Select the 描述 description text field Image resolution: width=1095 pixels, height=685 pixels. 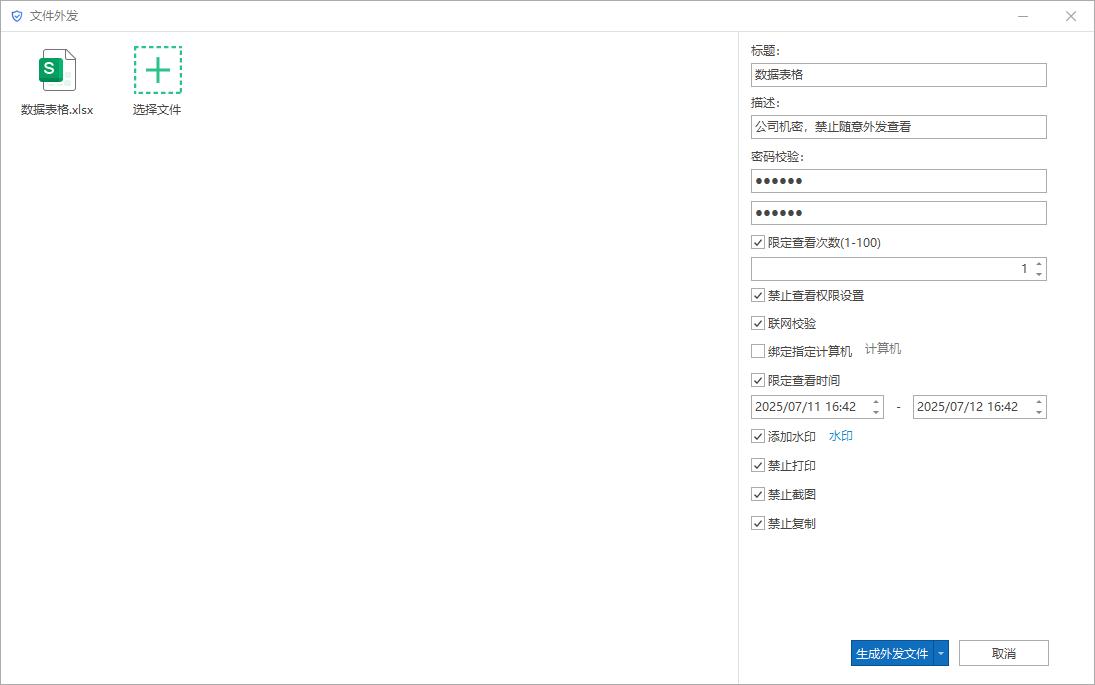point(897,126)
